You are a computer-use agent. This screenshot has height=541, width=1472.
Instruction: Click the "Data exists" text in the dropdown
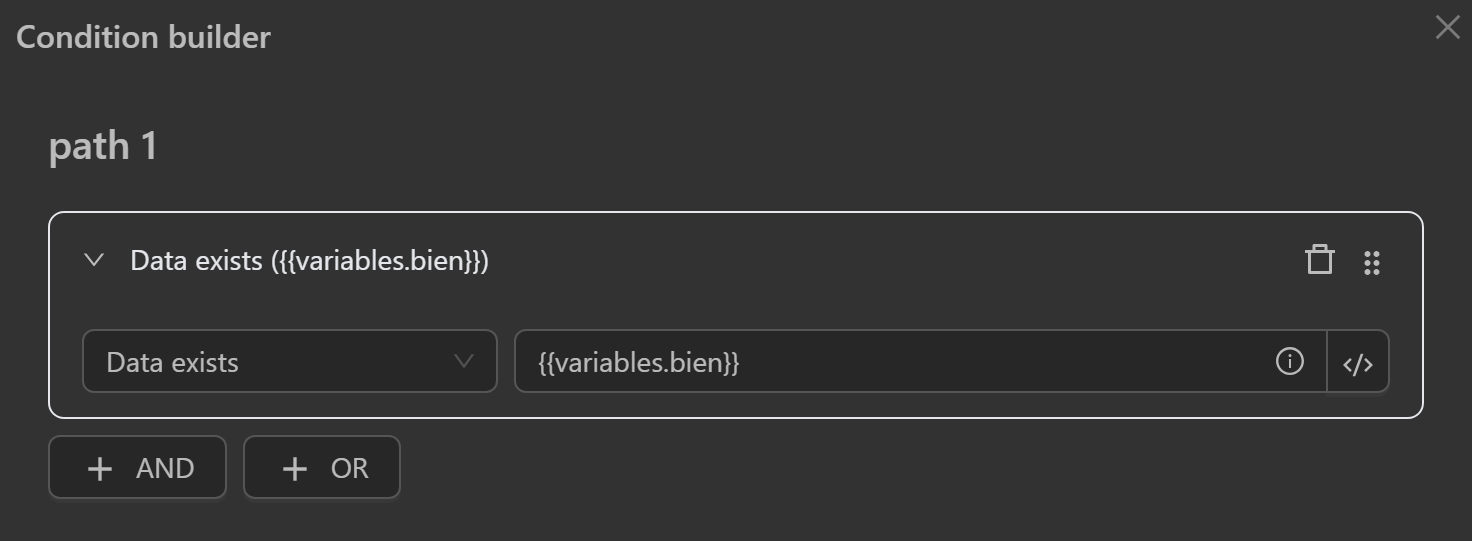(x=172, y=362)
